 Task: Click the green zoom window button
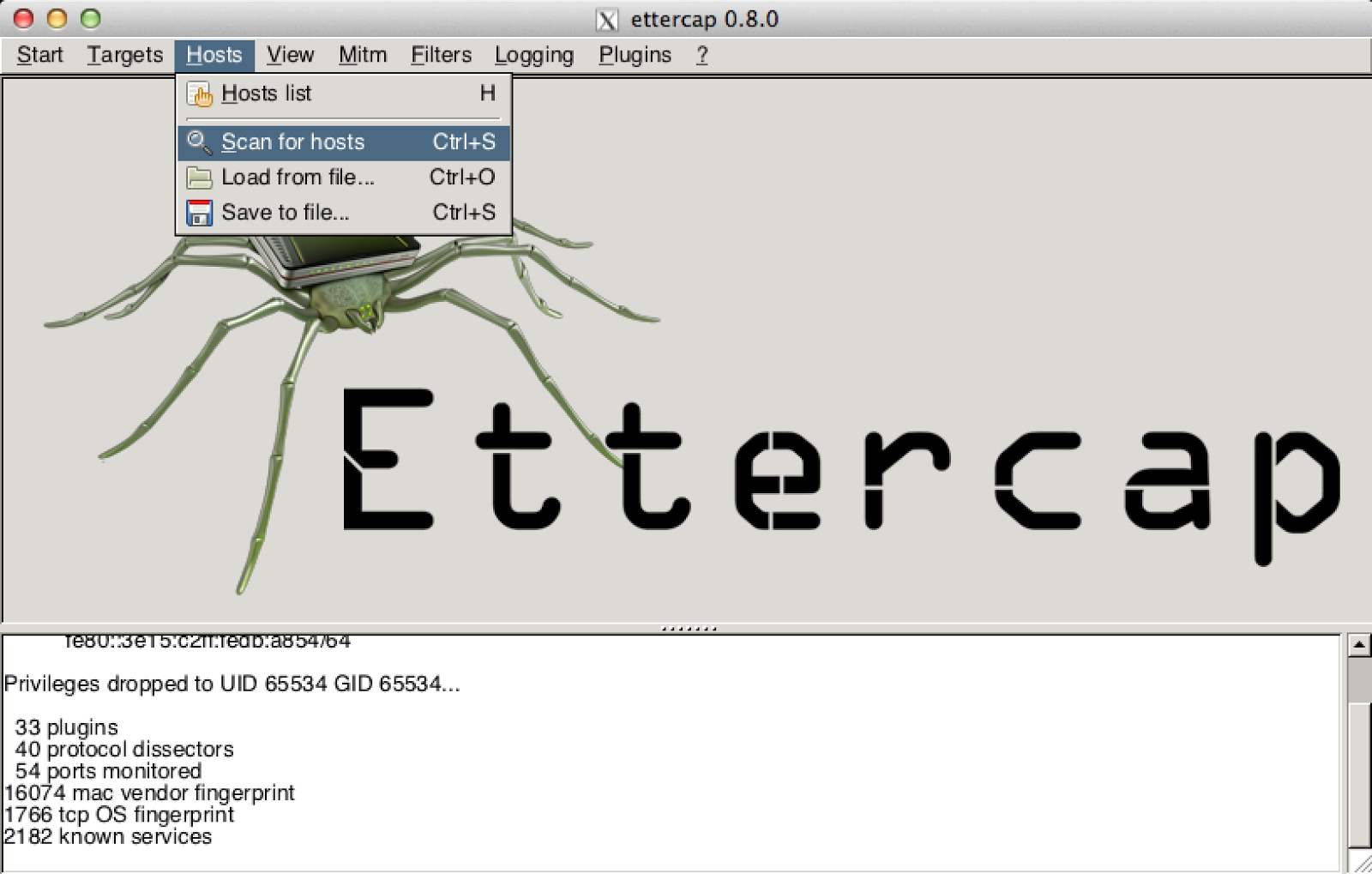coord(90,18)
